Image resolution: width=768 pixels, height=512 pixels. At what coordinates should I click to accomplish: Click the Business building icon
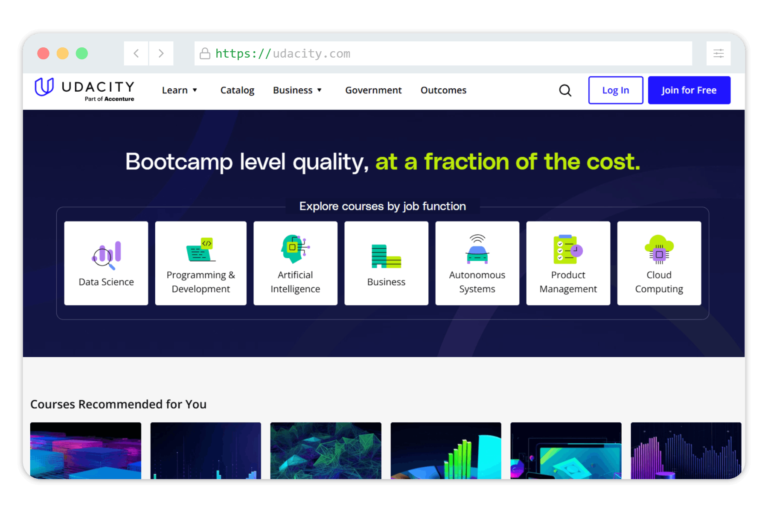click(386, 256)
